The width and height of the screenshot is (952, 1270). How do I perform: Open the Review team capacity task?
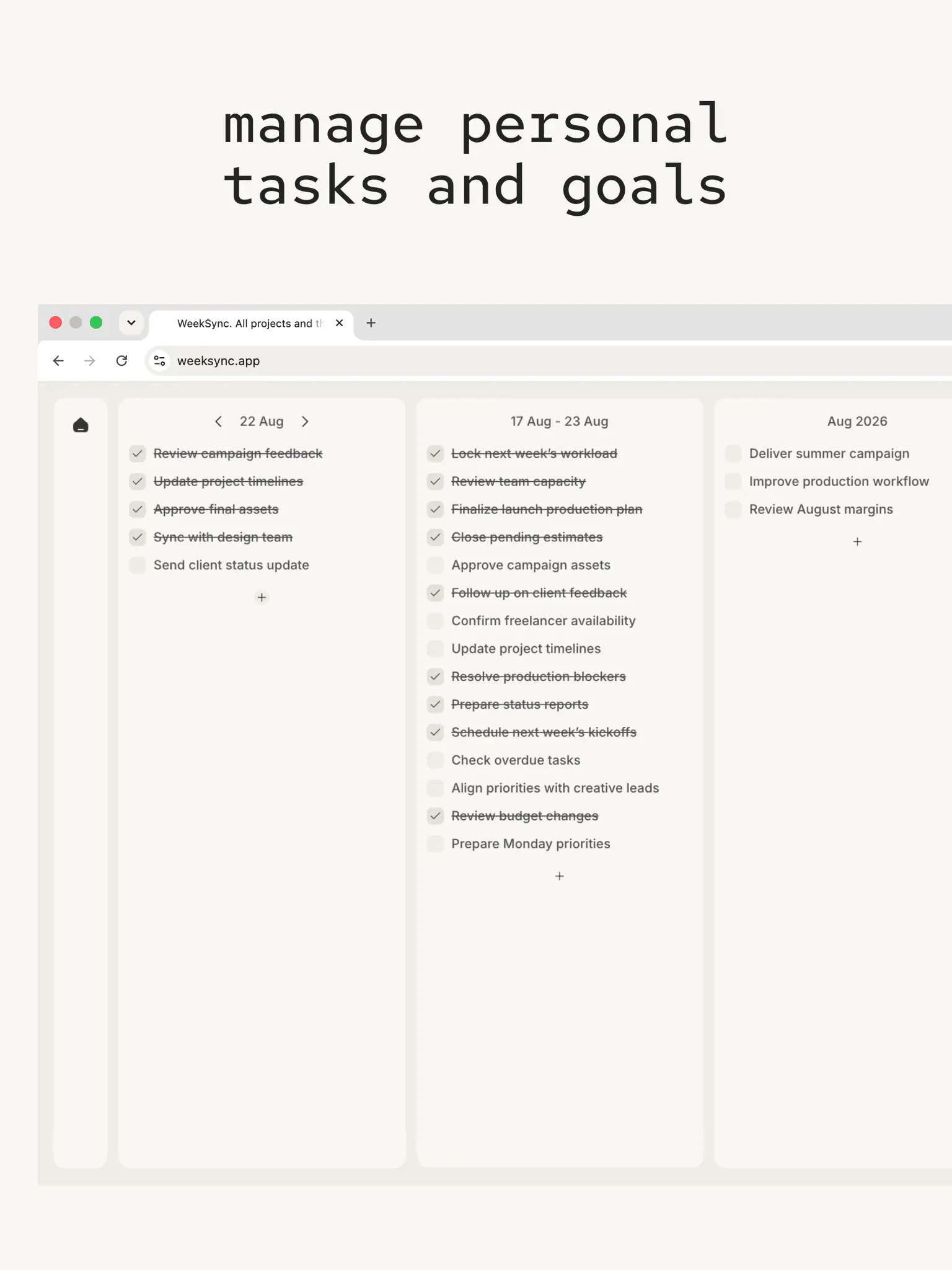click(518, 481)
